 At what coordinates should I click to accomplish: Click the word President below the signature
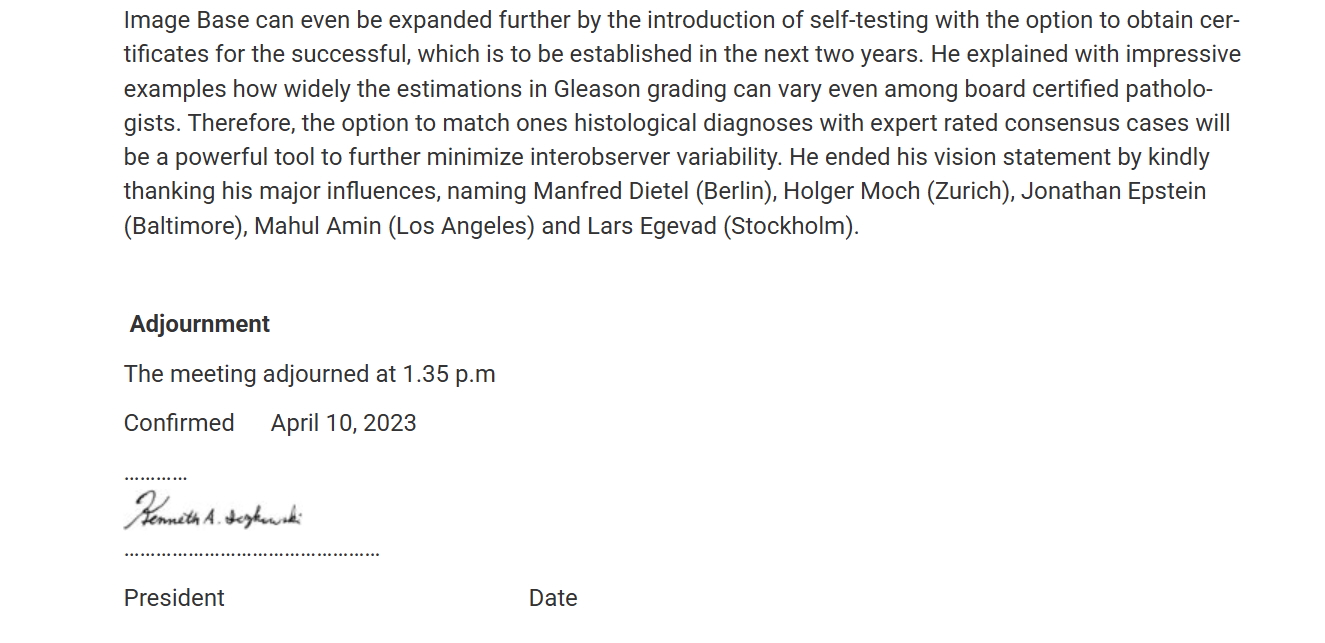coord(174,598)
